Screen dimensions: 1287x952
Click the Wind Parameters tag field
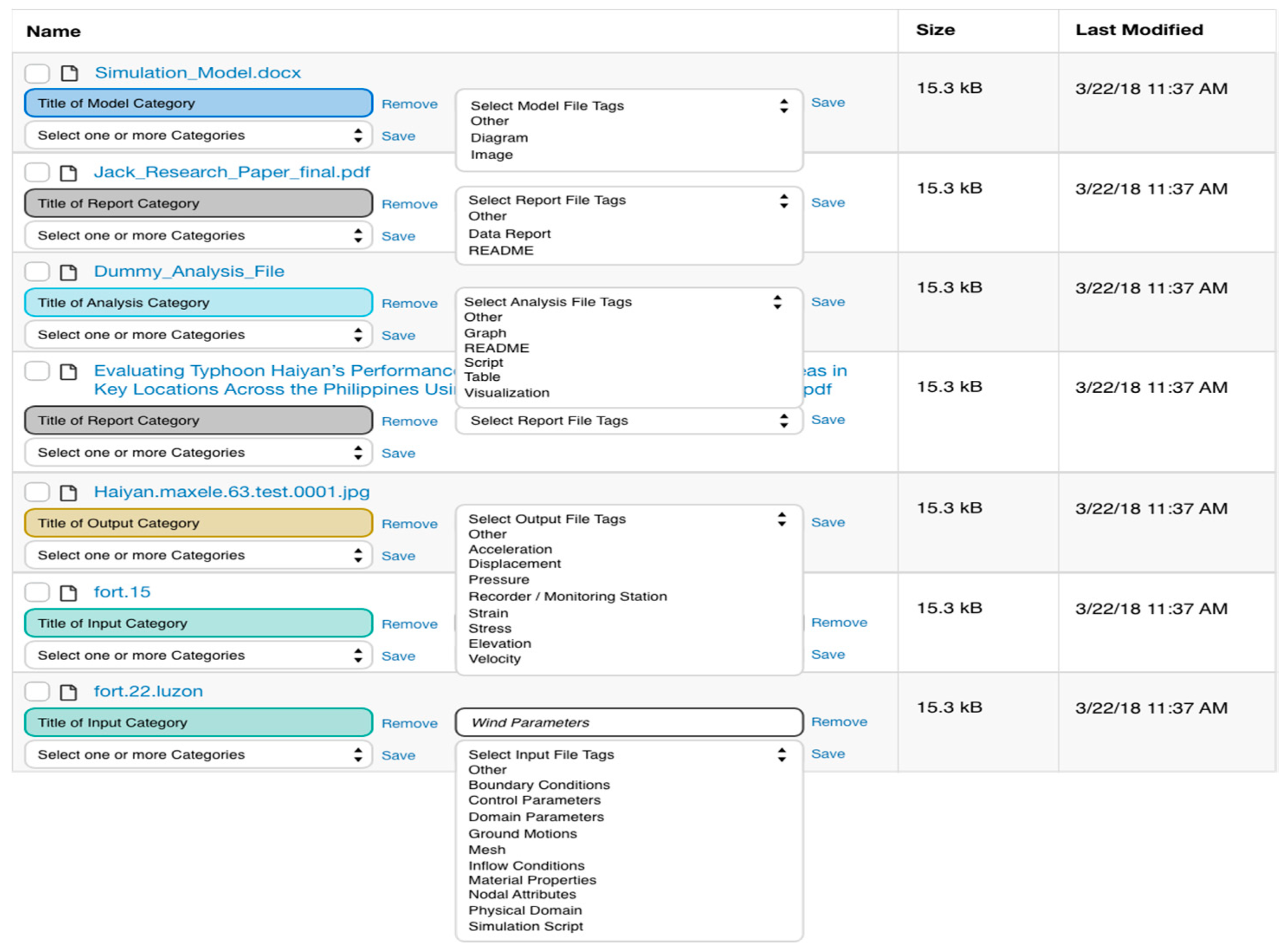click(628, 723)
